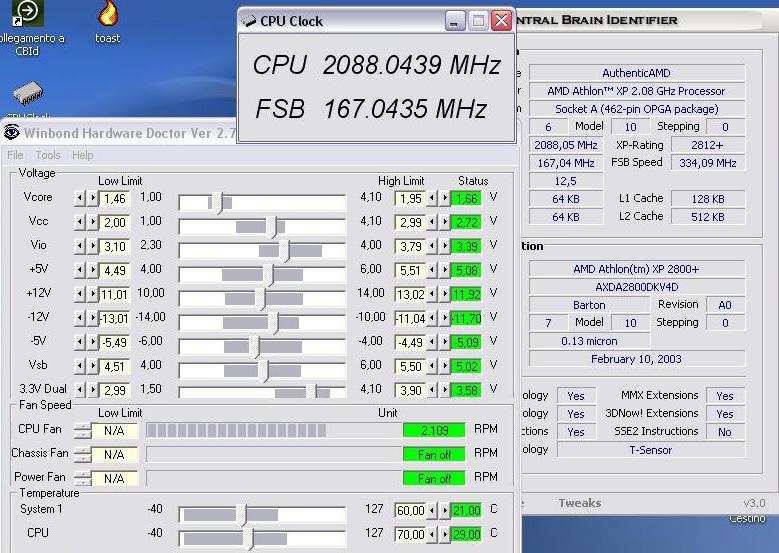This screenshot has height=553, width=779.
Task: Click the L2 Cache value 512 KB
Action: click(x=707, y=217)
